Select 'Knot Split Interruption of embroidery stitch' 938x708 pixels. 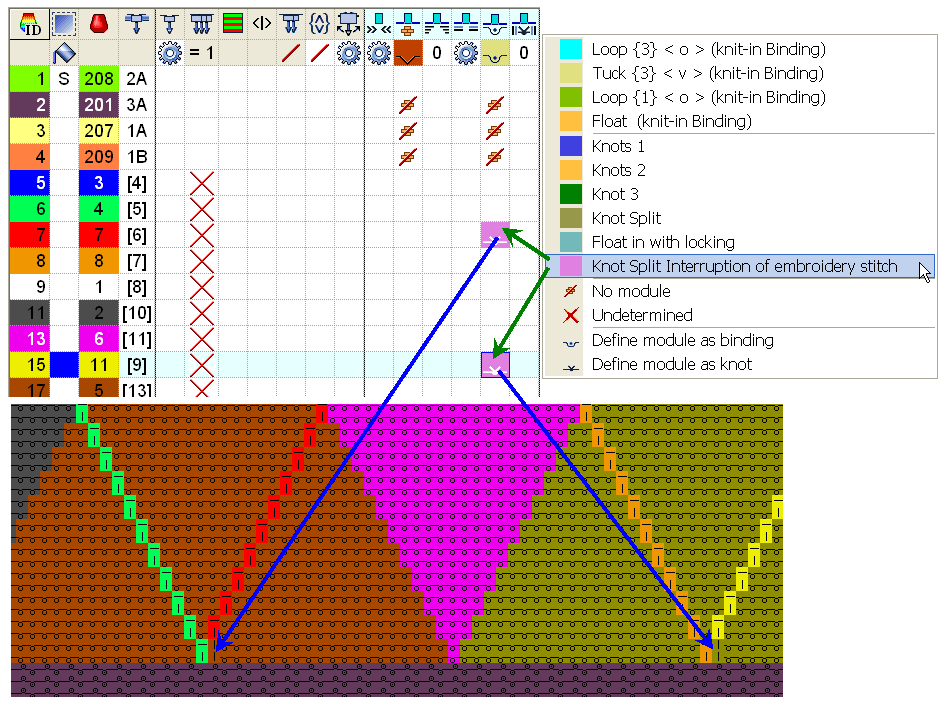(x=744, y=267)
